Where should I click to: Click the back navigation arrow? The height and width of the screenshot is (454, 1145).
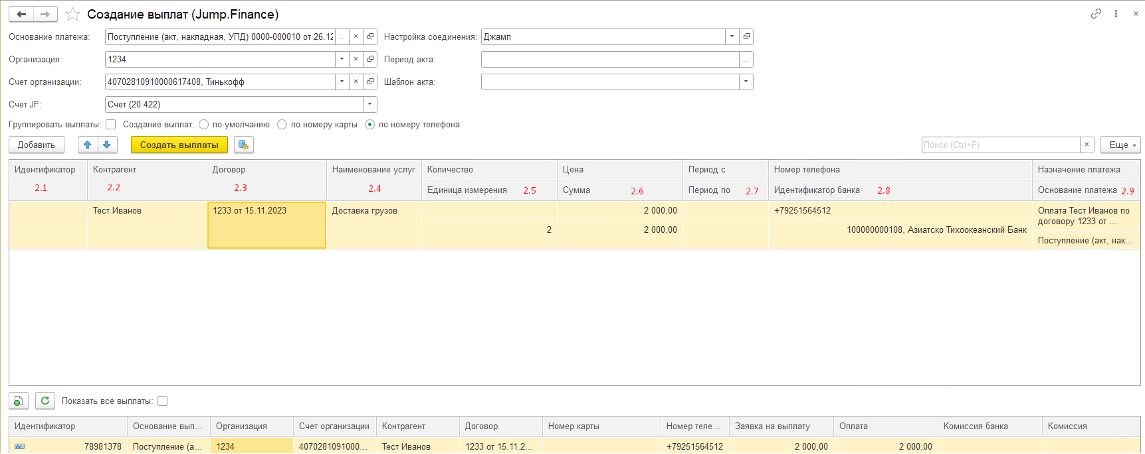(20, 15)
